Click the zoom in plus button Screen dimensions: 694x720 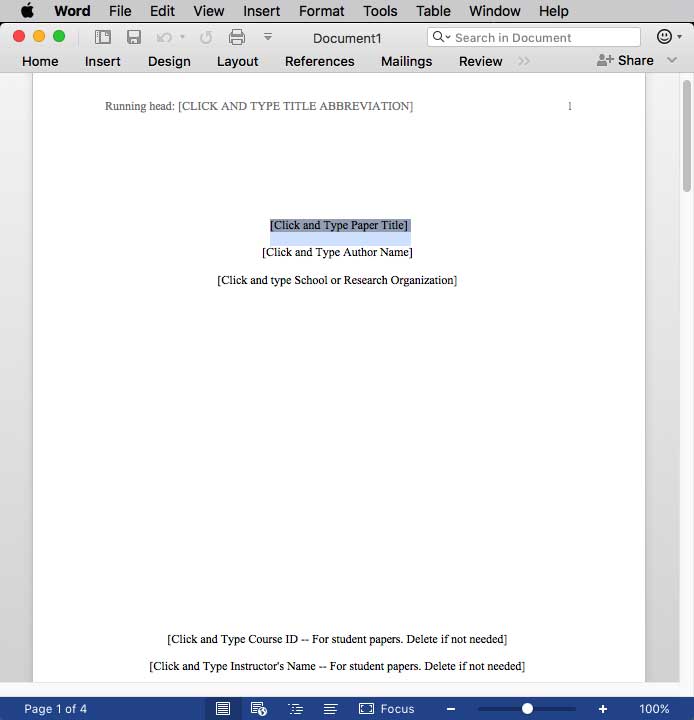point(603,708)
